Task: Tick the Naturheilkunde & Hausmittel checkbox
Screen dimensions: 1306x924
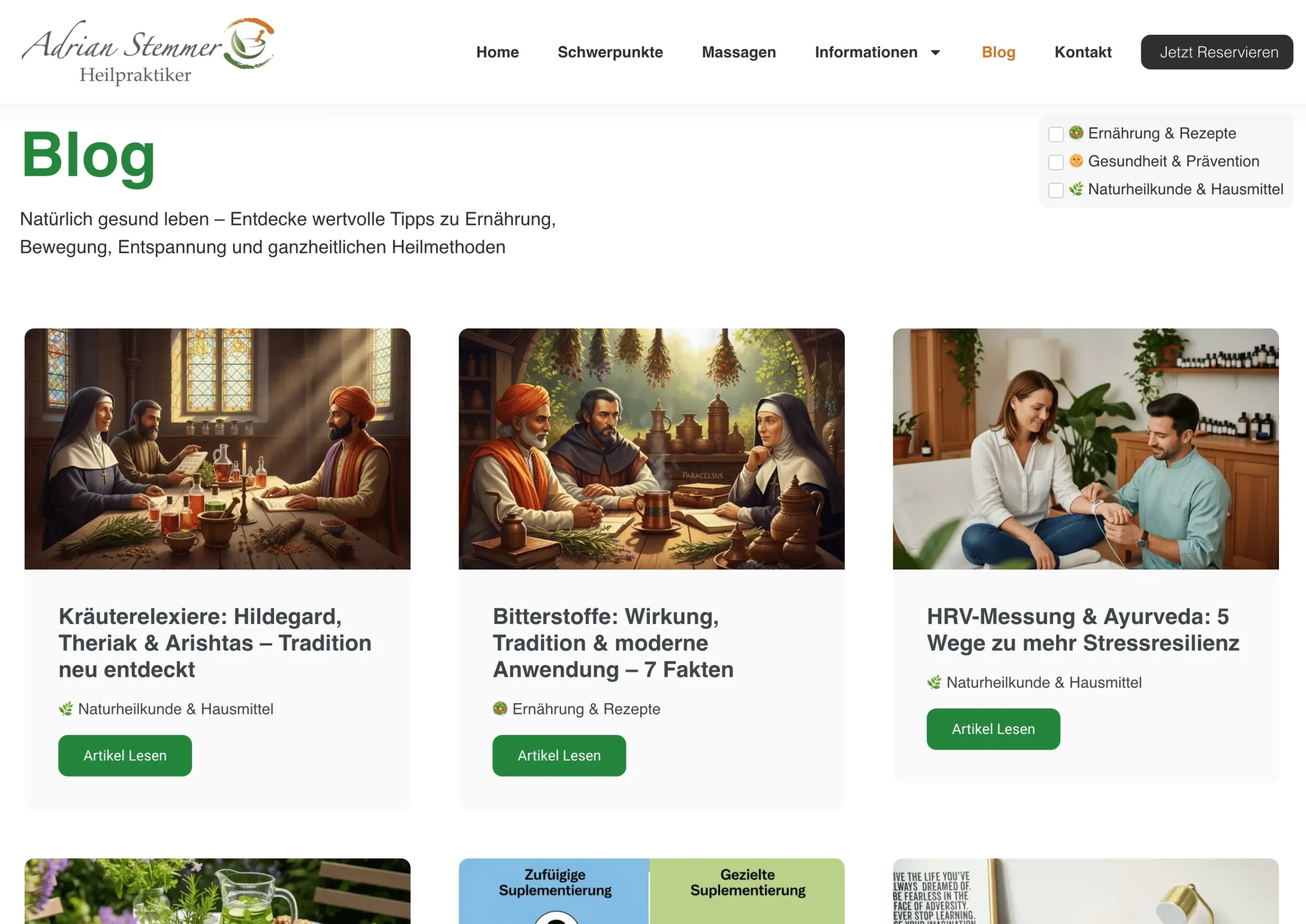Action: (1056, 190)
